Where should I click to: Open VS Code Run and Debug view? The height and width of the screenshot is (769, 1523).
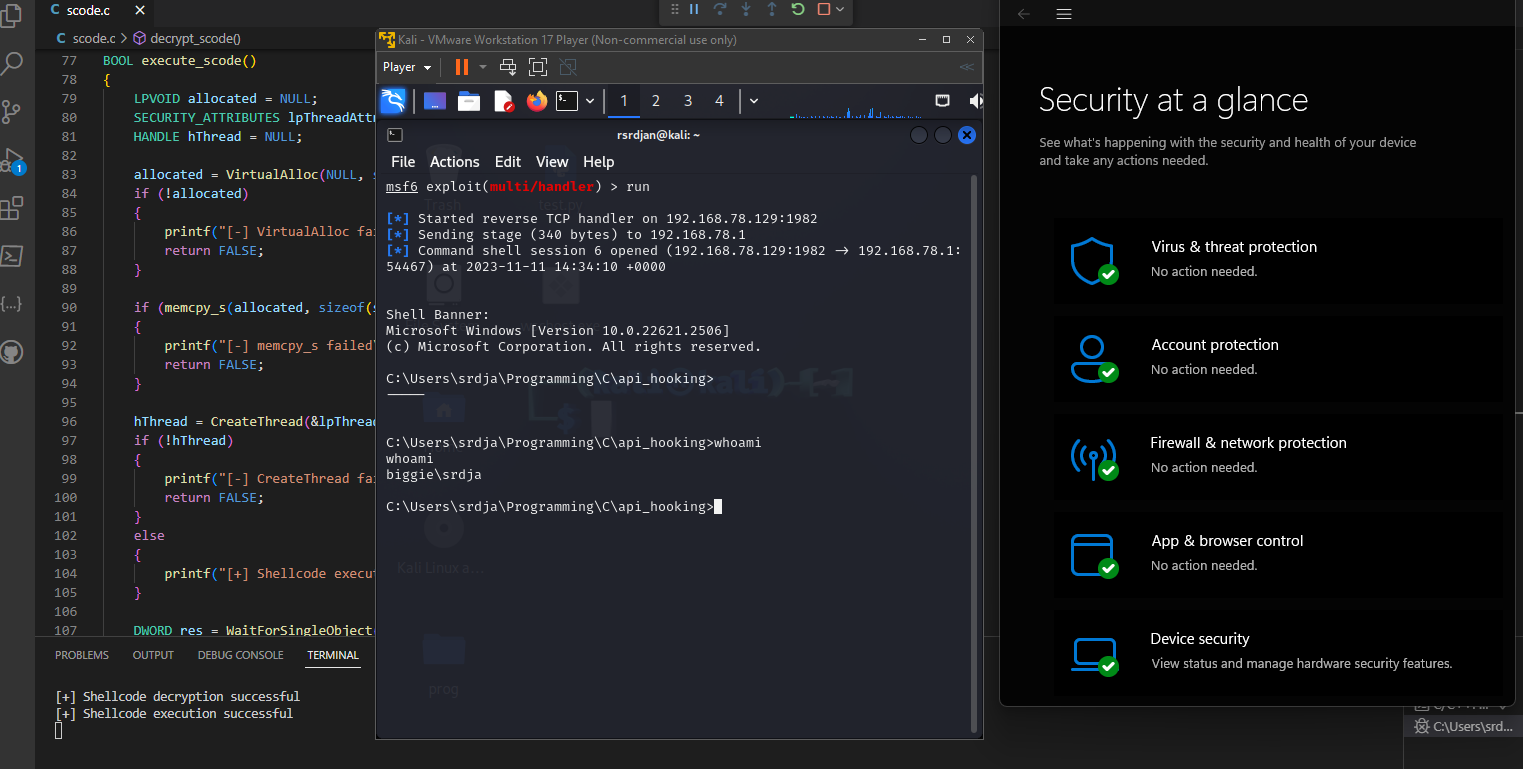click(x=12, y=160)
